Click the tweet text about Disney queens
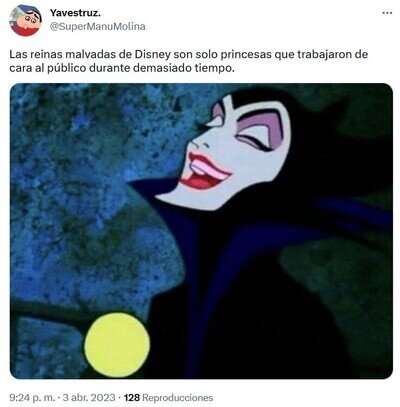400x407 pixels. coord(188,61)
